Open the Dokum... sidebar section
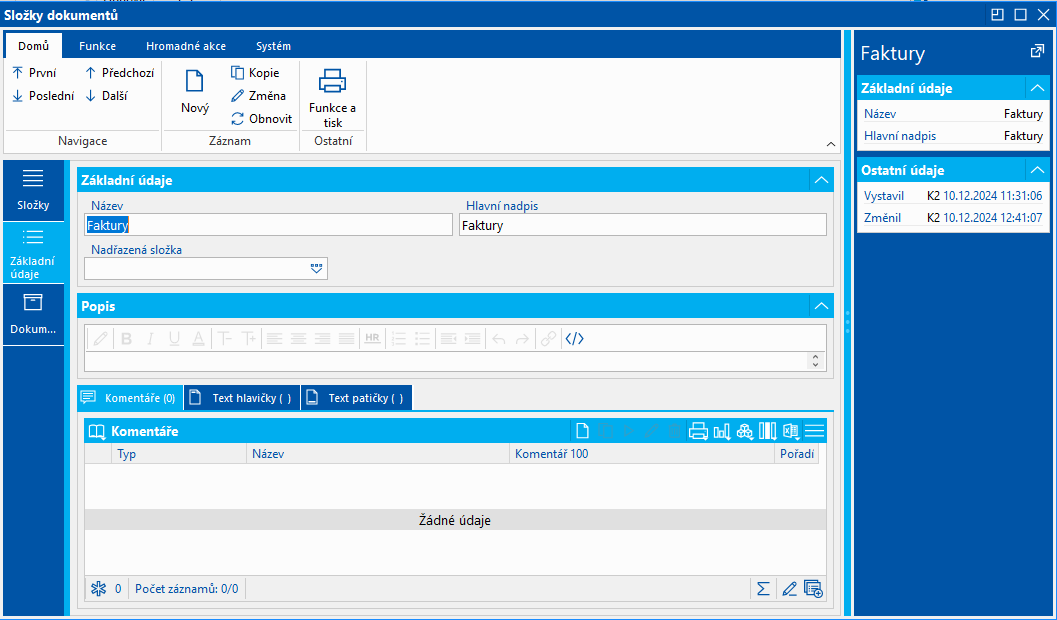Image resolution: width=1057 pixels, height=620 pixels. (33, 315)
